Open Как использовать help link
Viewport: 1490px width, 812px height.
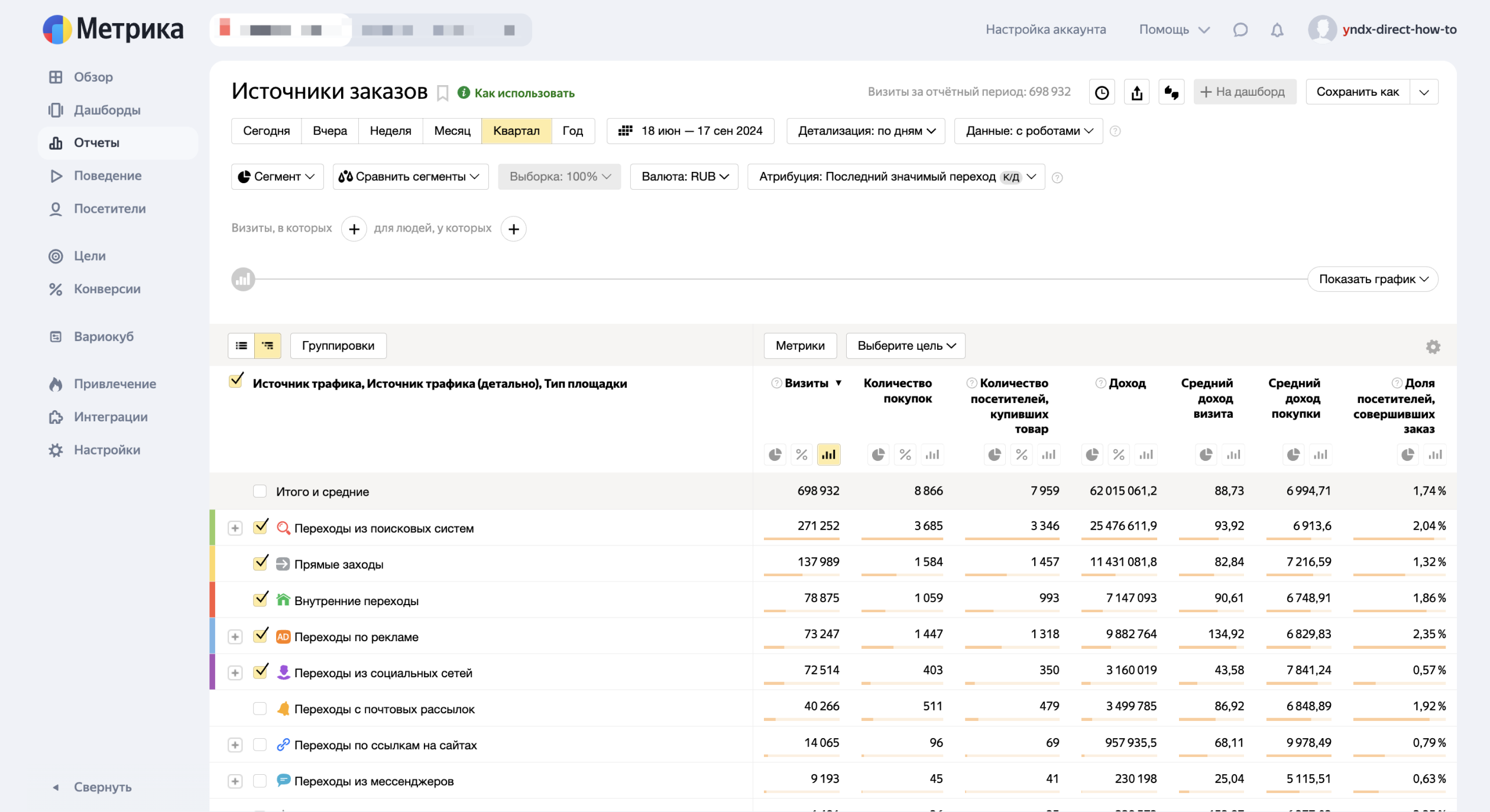pyautogui.click(x=524, y=93)
